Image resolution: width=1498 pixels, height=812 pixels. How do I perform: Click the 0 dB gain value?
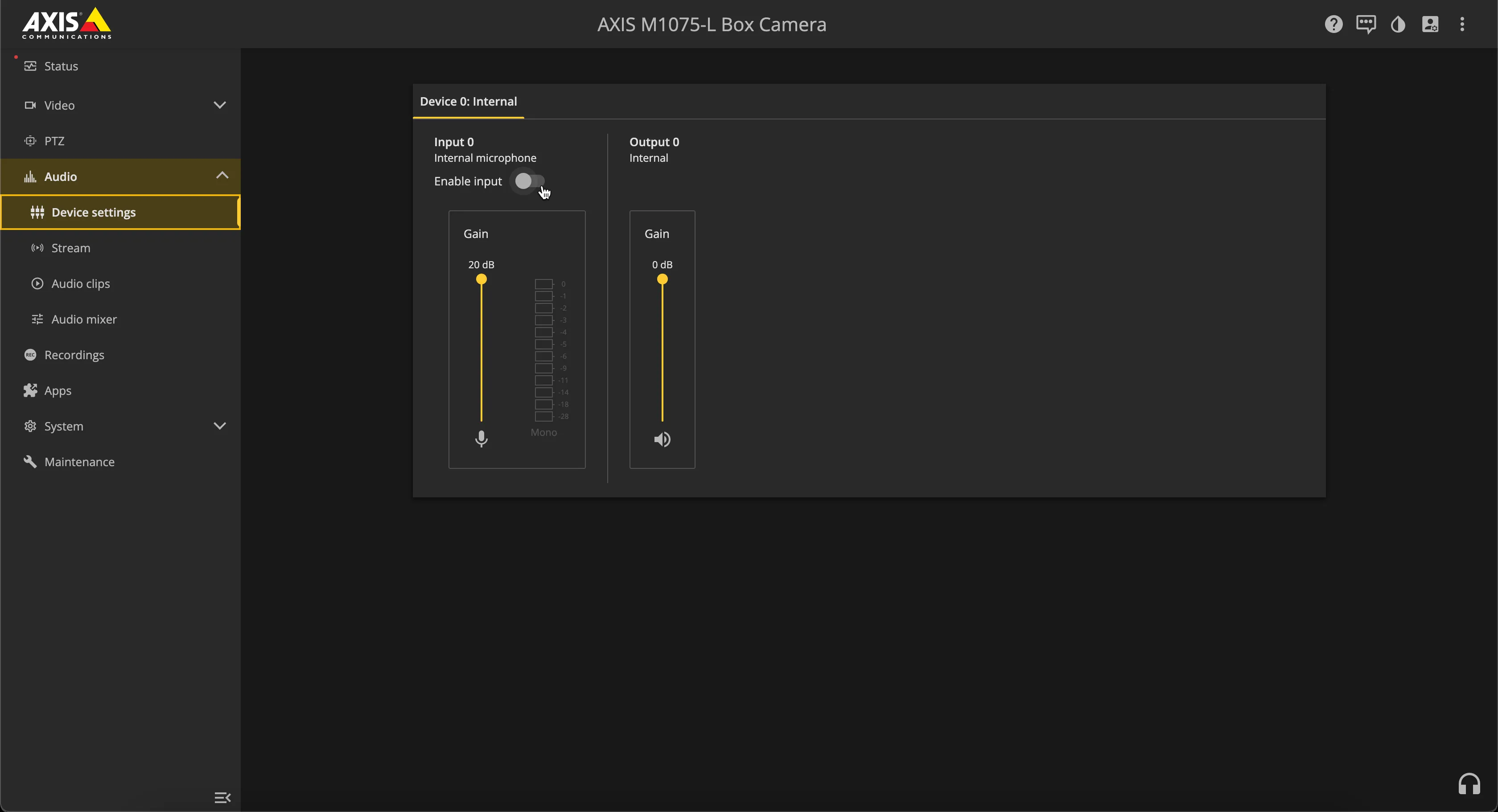[662, 265]
